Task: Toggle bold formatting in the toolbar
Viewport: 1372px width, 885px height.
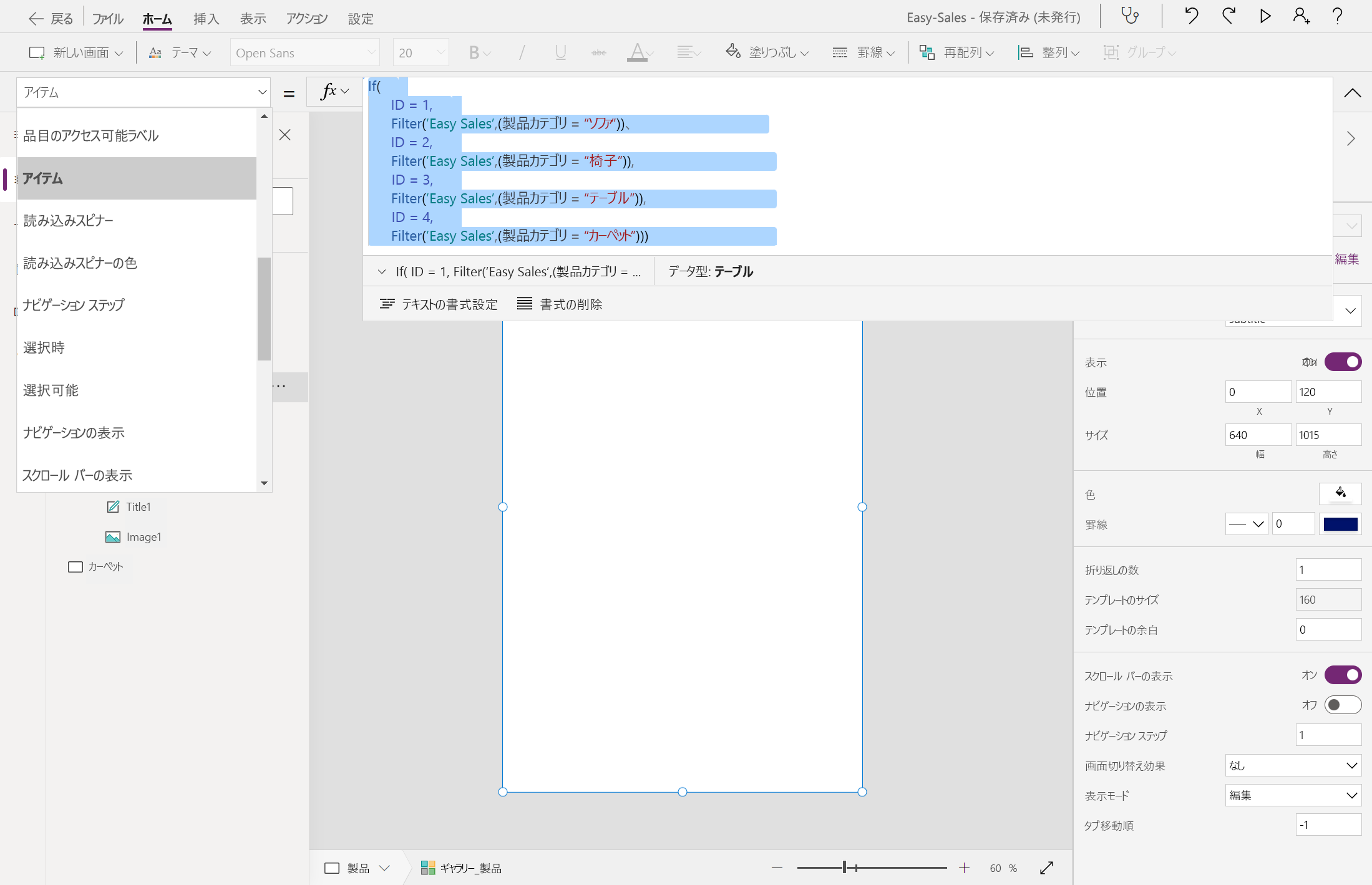Action: coord(474,52)
